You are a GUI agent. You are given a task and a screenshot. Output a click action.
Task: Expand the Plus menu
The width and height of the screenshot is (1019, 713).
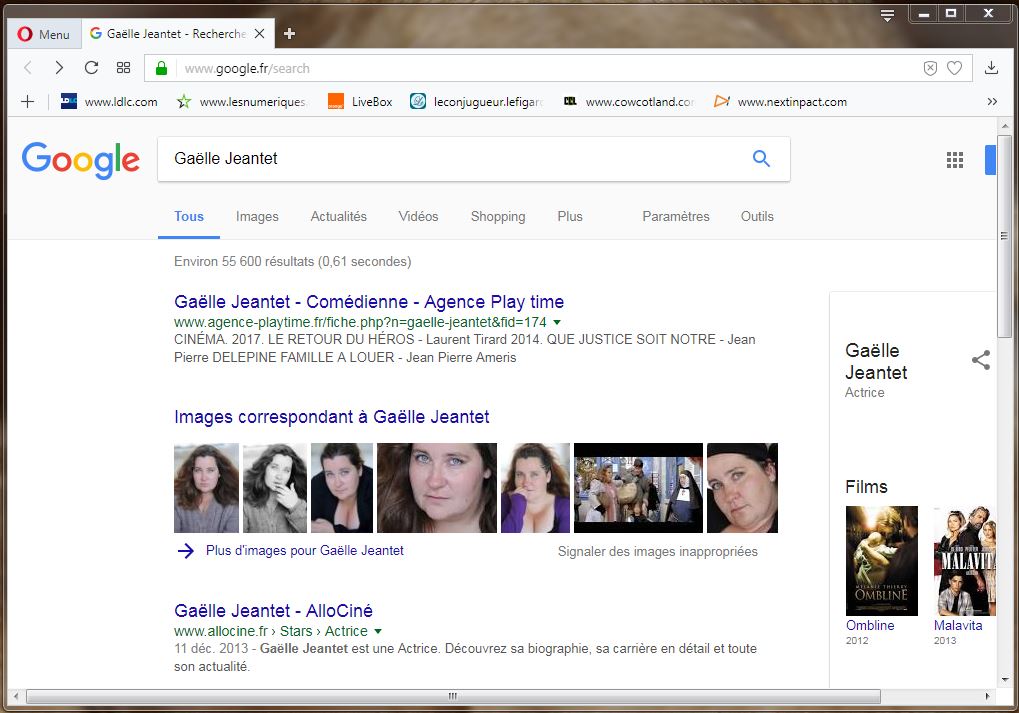point(570,216)
